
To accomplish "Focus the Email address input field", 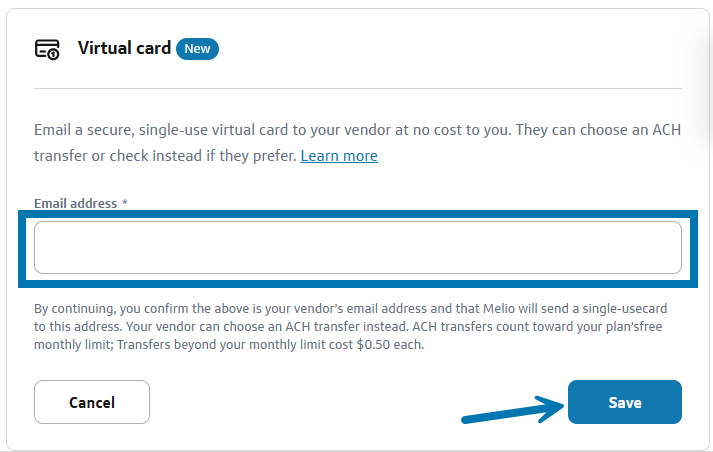I will coord(357,247).
